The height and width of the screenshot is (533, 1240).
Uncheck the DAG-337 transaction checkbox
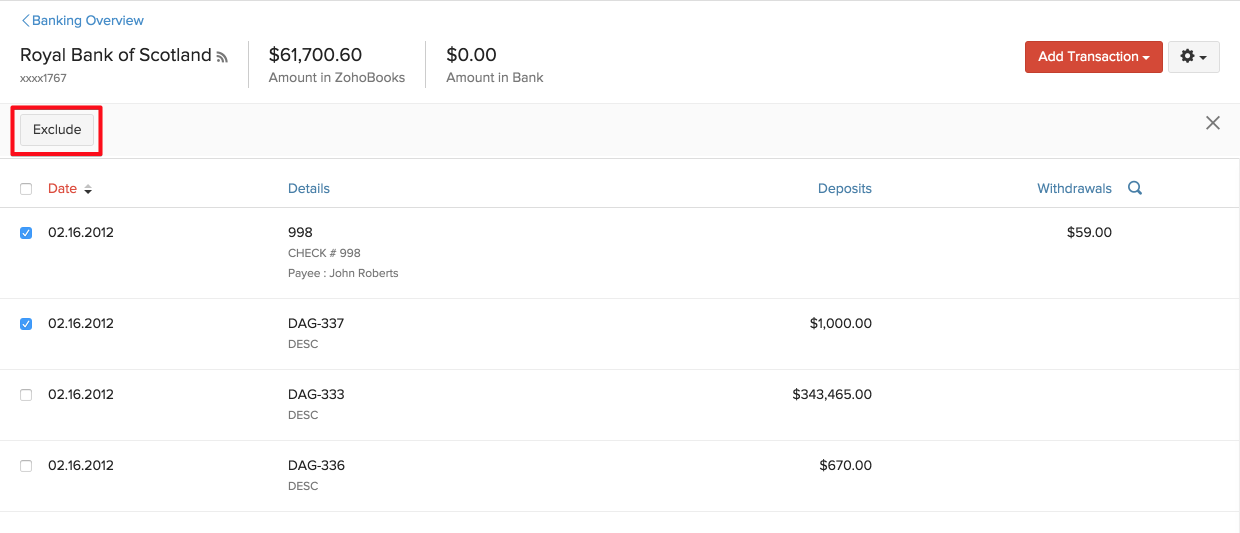pos(26,324)
